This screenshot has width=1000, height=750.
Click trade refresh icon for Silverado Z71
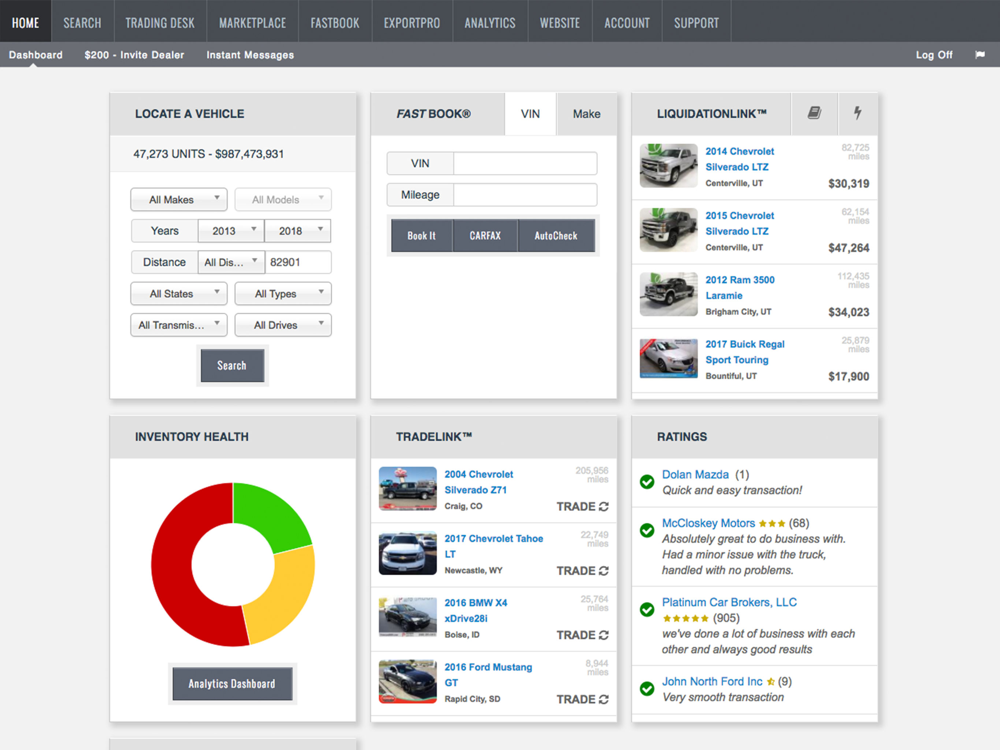pos(603,506)
